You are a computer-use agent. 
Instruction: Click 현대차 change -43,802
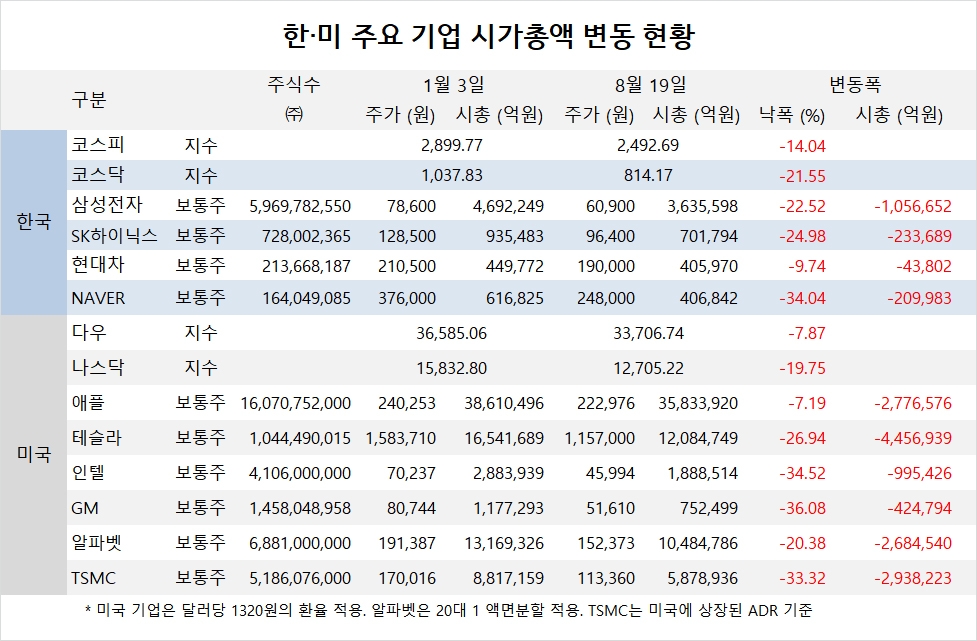(924, 267)
